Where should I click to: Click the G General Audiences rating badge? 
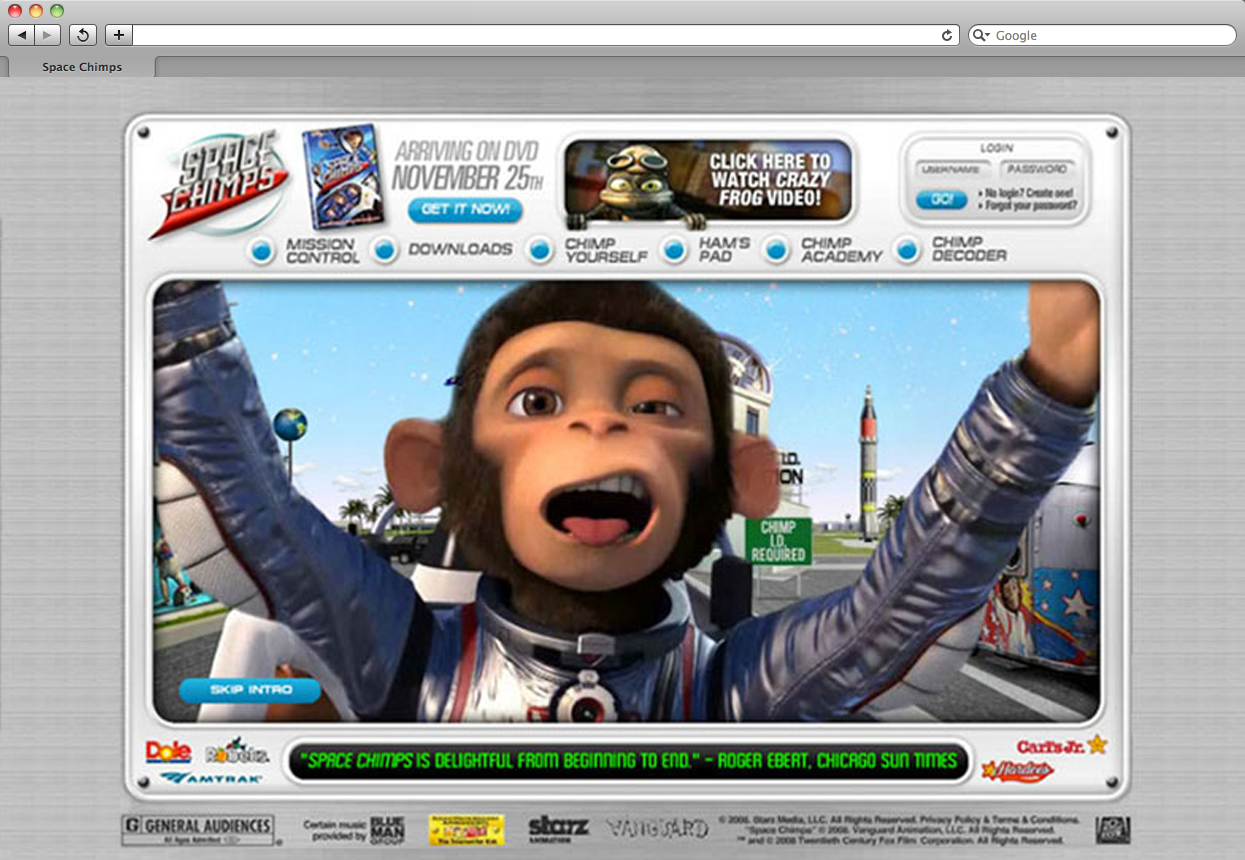click(197, 829)
